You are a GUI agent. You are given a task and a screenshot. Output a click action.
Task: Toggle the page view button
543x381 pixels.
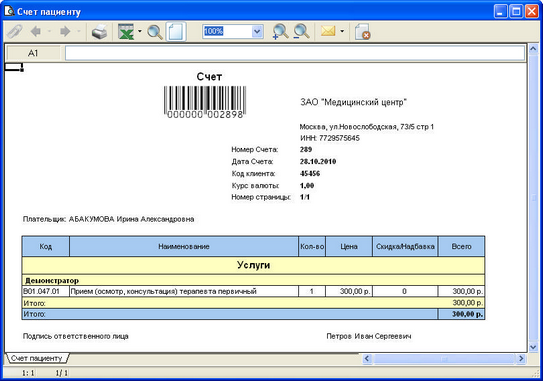[176, 32]
